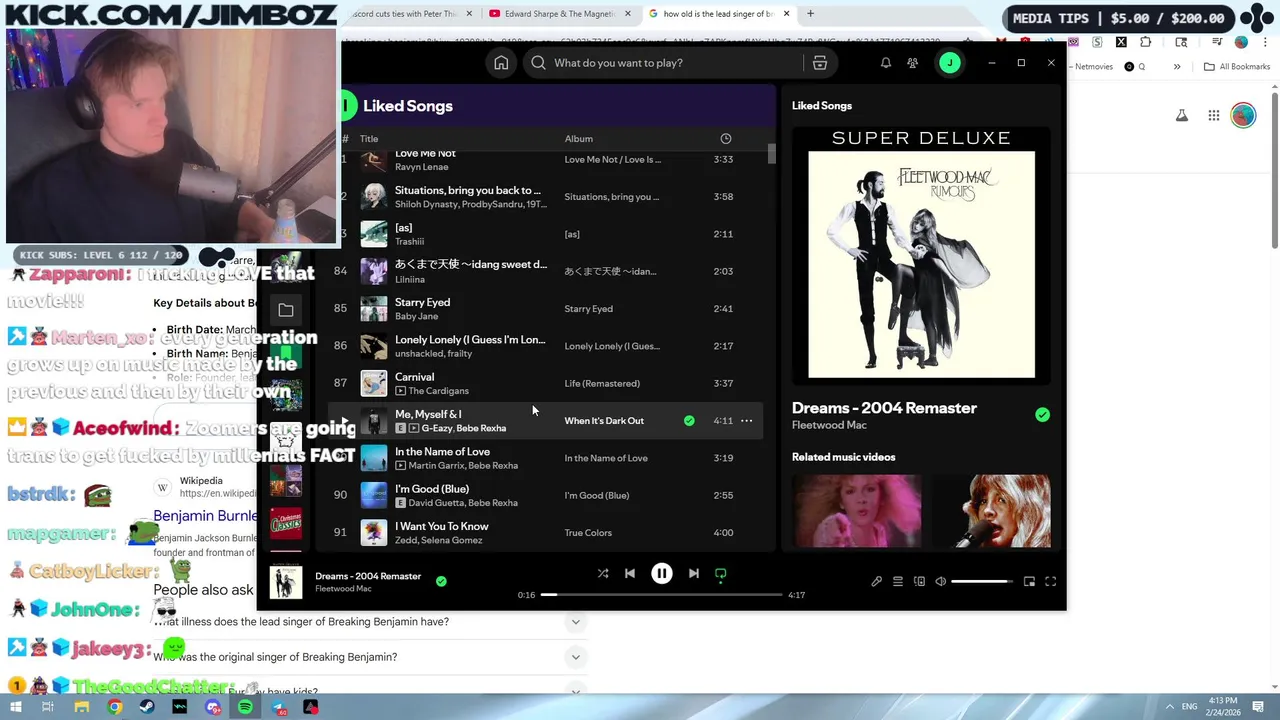Select I'm Good (Blue) song row
This screenshot has width=1280, height=720.
[x=546, y=495]
